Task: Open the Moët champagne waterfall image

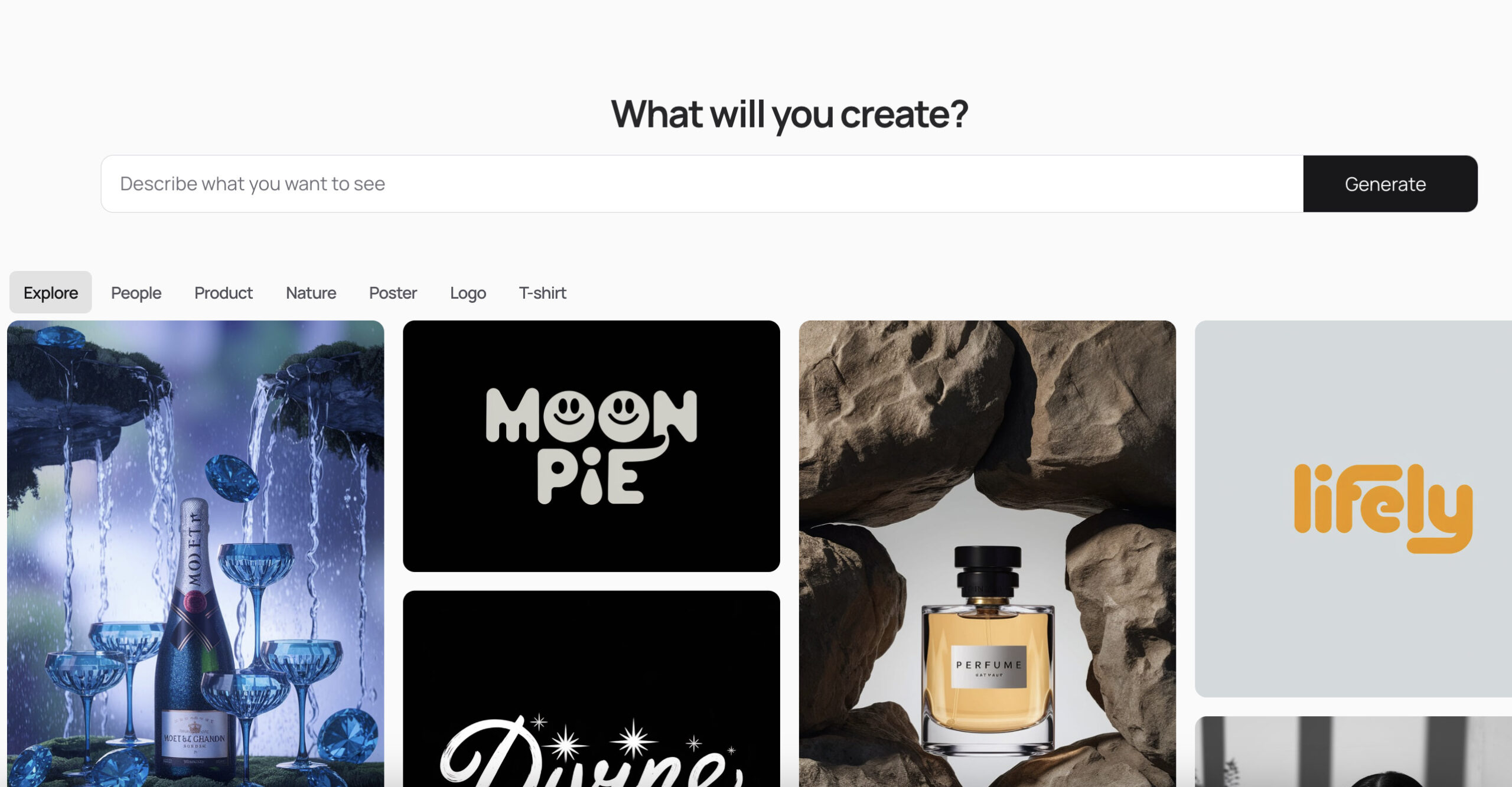Action: [195, 553]
